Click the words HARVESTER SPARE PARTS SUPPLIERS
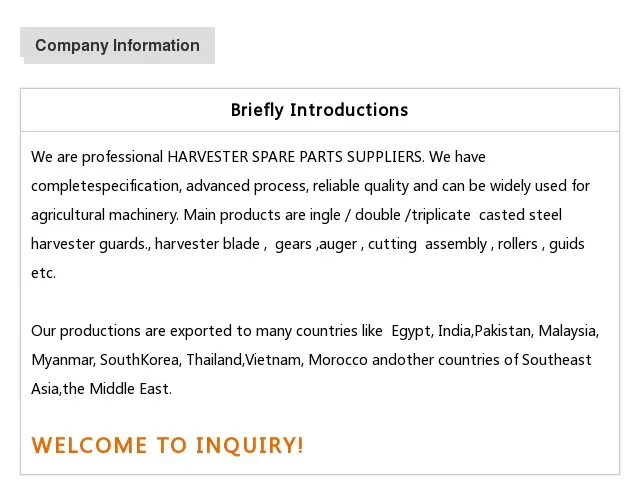The image size is (634, 487). pos(296,157)
